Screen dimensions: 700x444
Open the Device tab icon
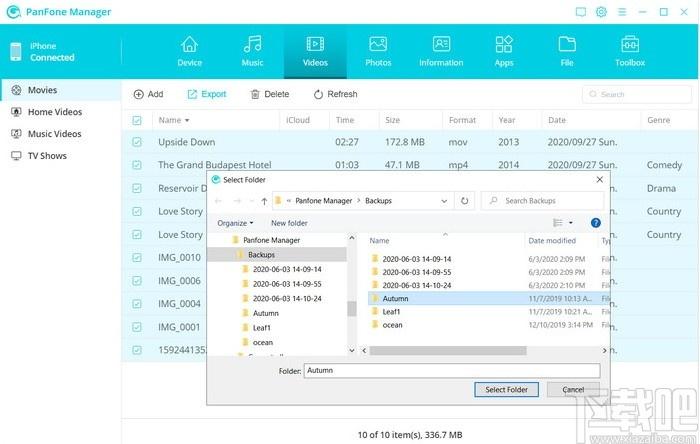(x=189, y=45)
